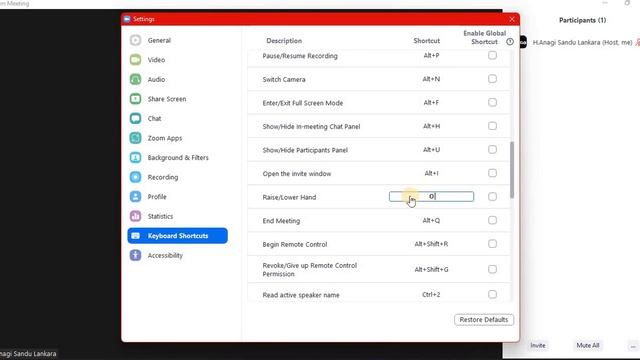Click the Alt+N shortcut for Switch Camera

click(x=431, y=79)
